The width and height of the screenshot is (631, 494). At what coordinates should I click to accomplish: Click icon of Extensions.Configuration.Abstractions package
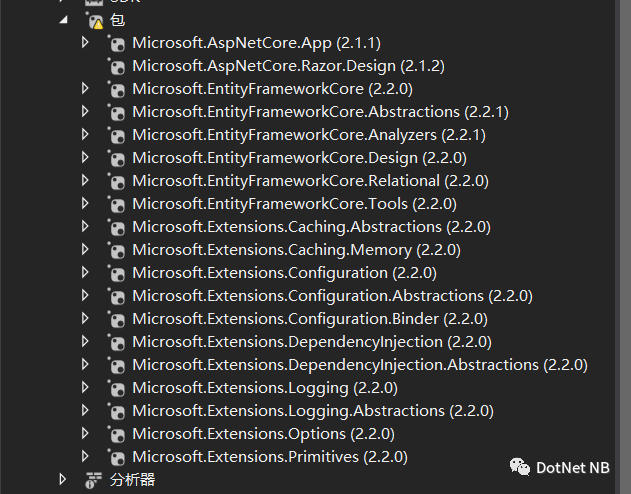coord(117,296)
